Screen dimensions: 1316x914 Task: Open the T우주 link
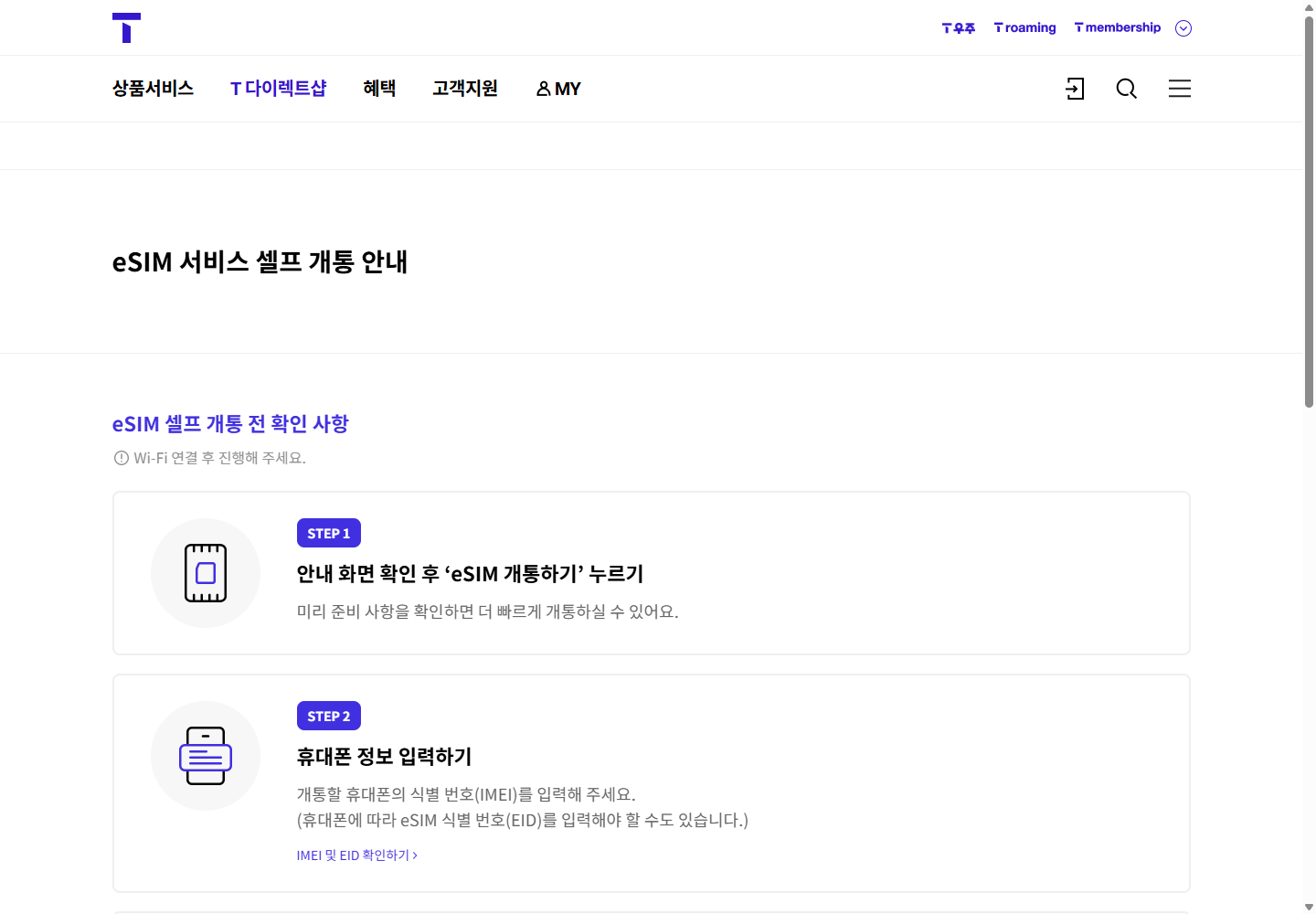pos(959,28)
